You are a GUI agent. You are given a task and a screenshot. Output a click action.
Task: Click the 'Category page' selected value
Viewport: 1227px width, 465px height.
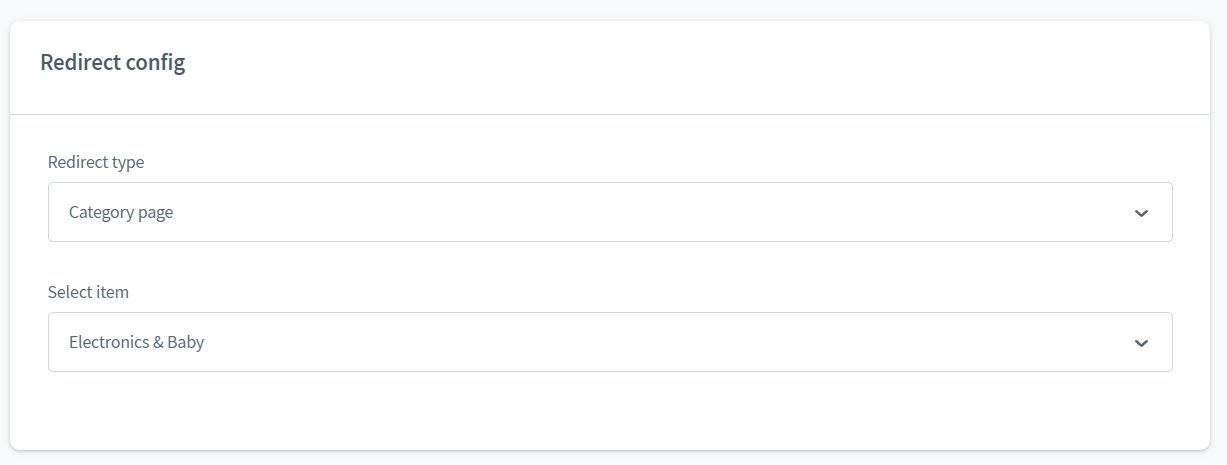pos(121,212)
